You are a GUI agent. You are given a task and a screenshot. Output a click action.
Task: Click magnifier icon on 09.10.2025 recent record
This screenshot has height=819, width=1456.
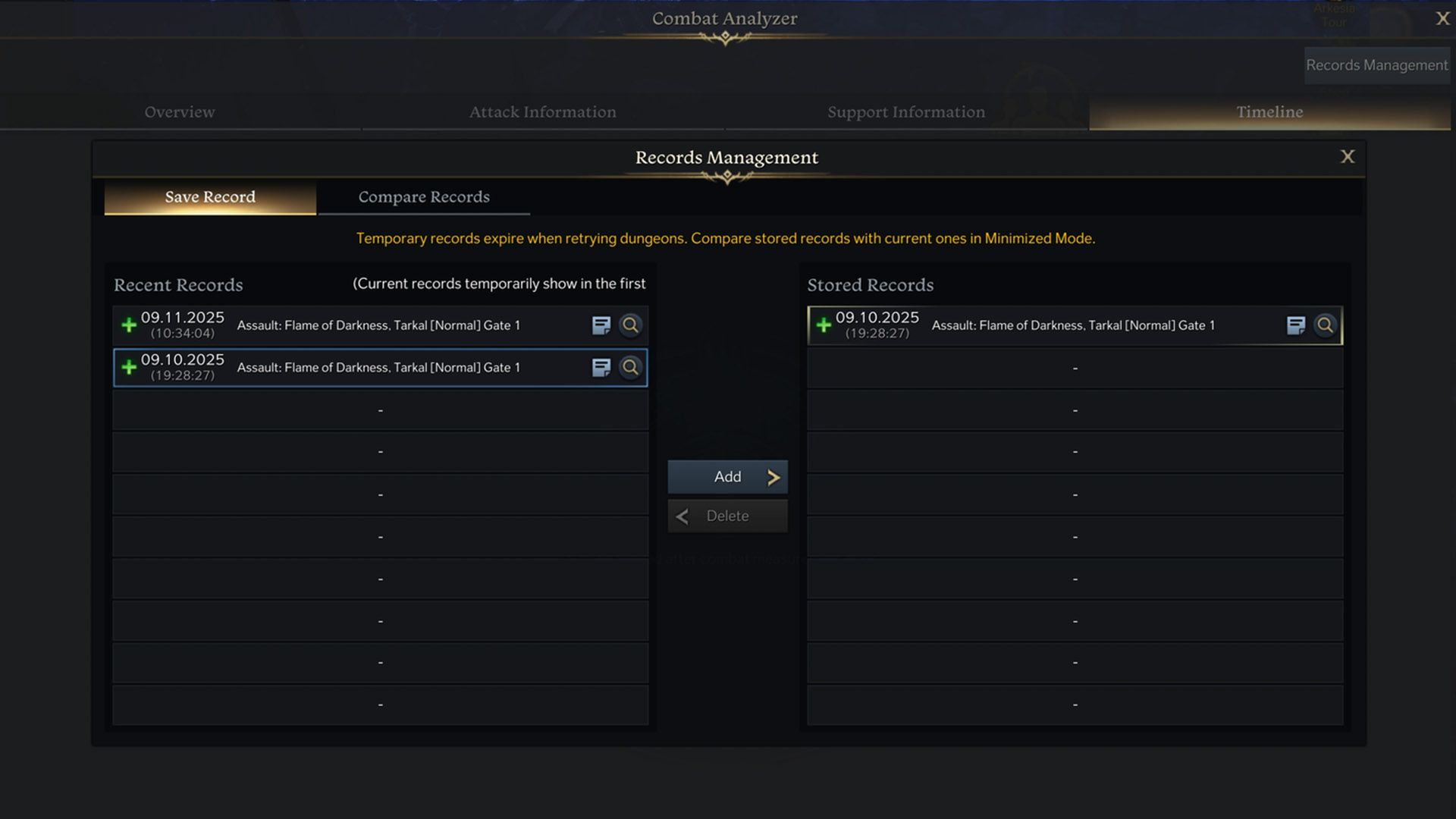630,368
